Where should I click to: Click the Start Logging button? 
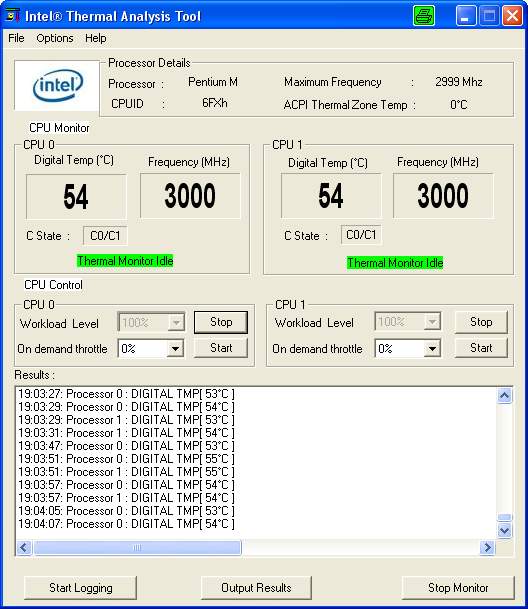pos(80,588)
